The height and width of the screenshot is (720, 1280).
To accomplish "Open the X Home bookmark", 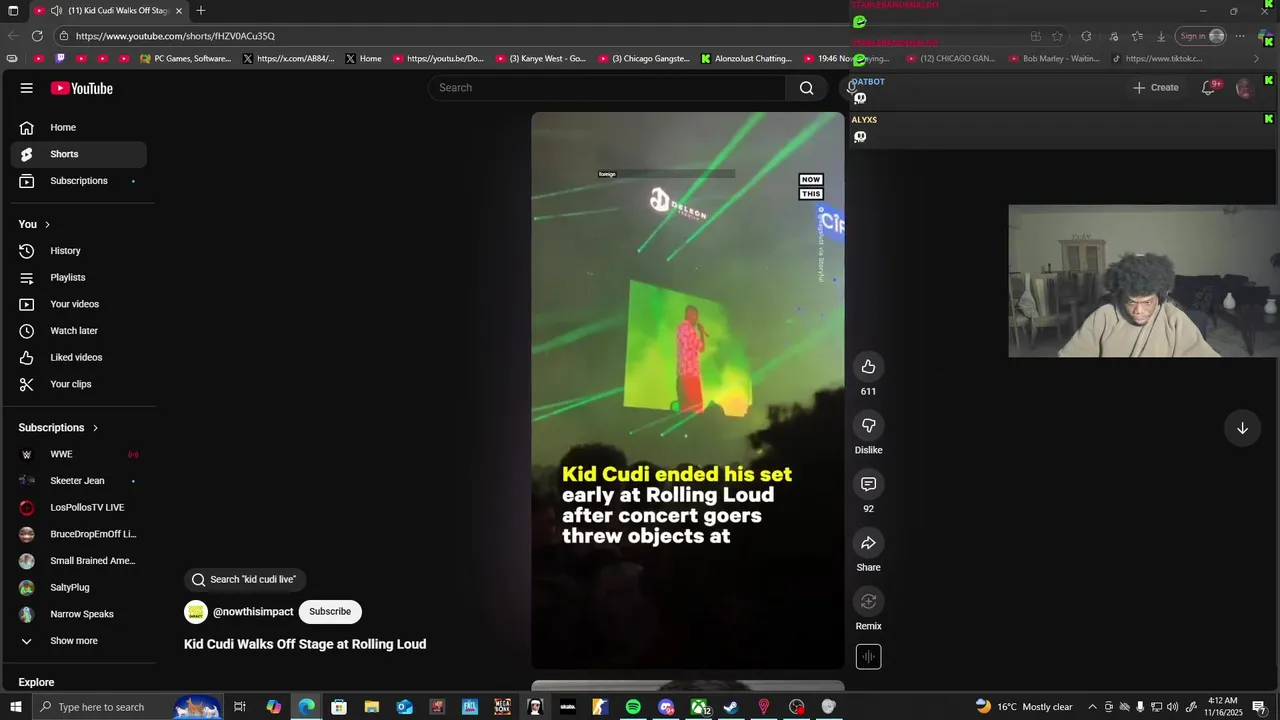I will pyautogui.click(x=363, y=59).
